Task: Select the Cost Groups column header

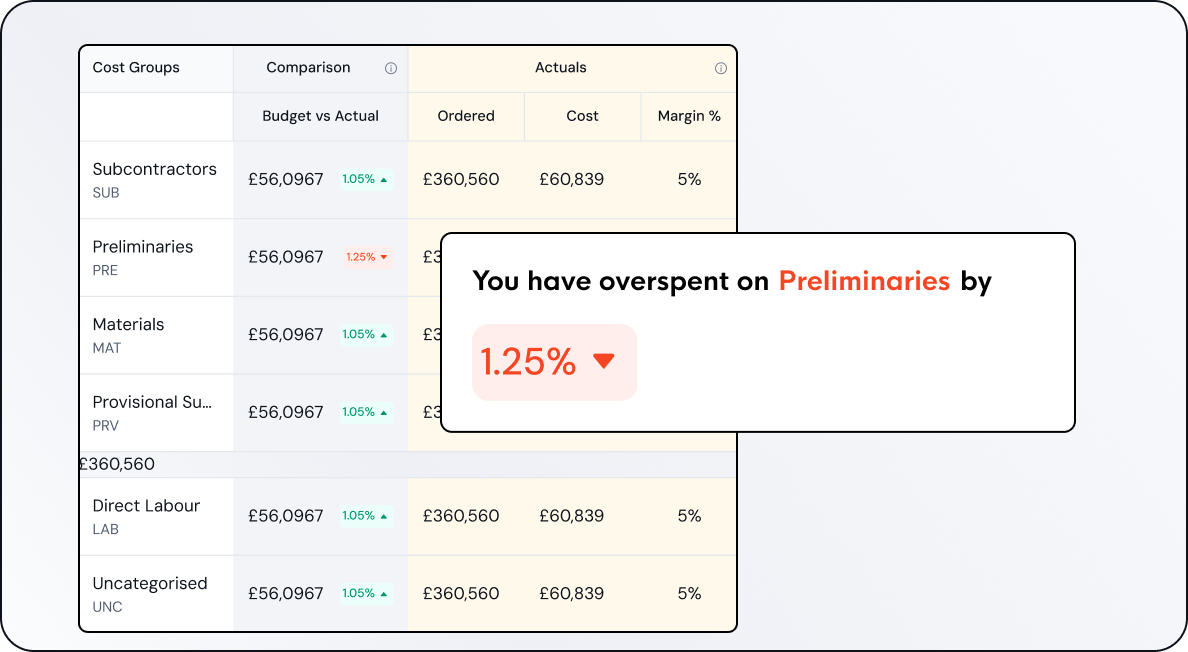Action: (136, 68)
